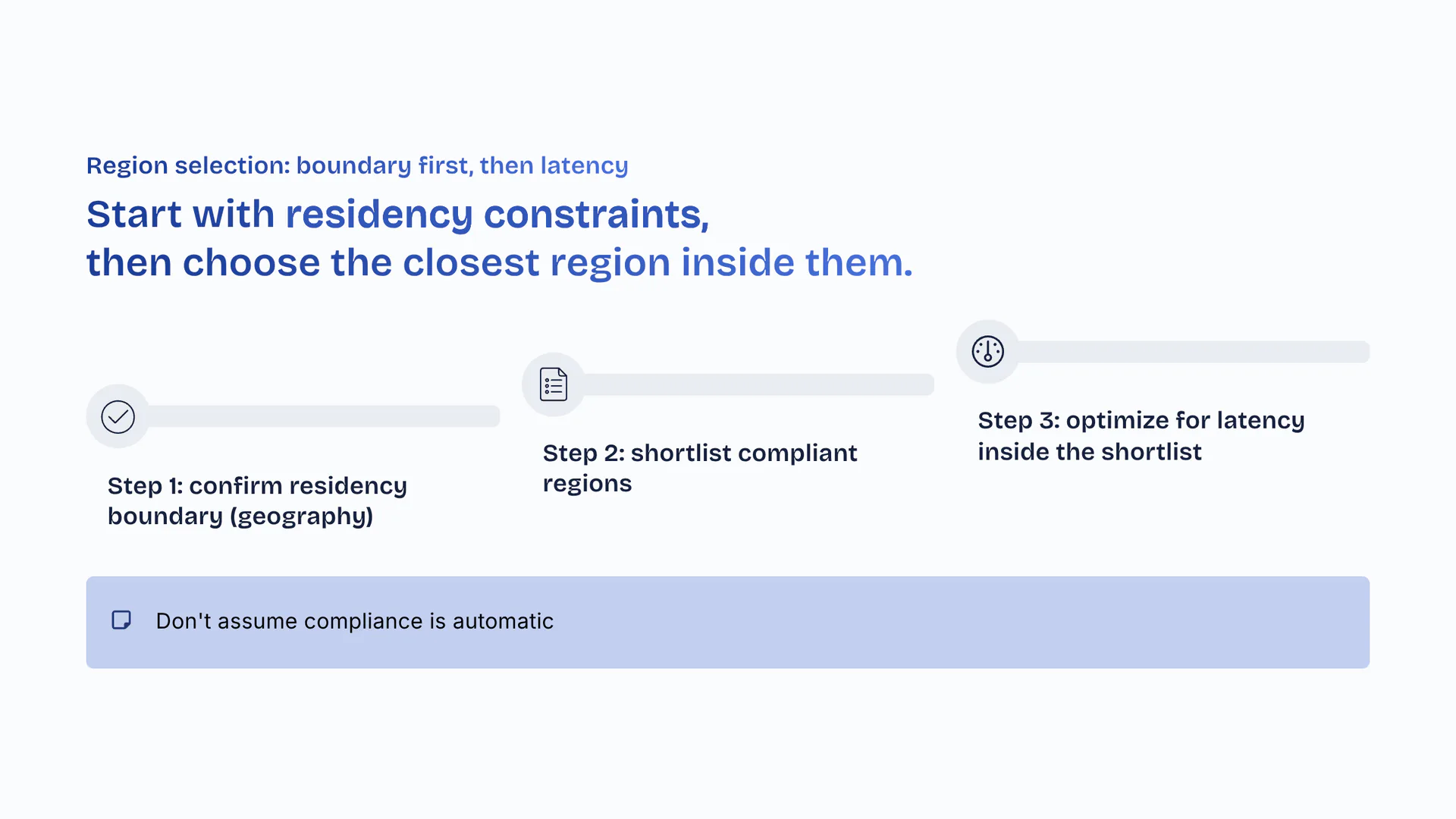Click the checkmark icon for Step 1
1456x819 pixels.
(x=118, y=416)
